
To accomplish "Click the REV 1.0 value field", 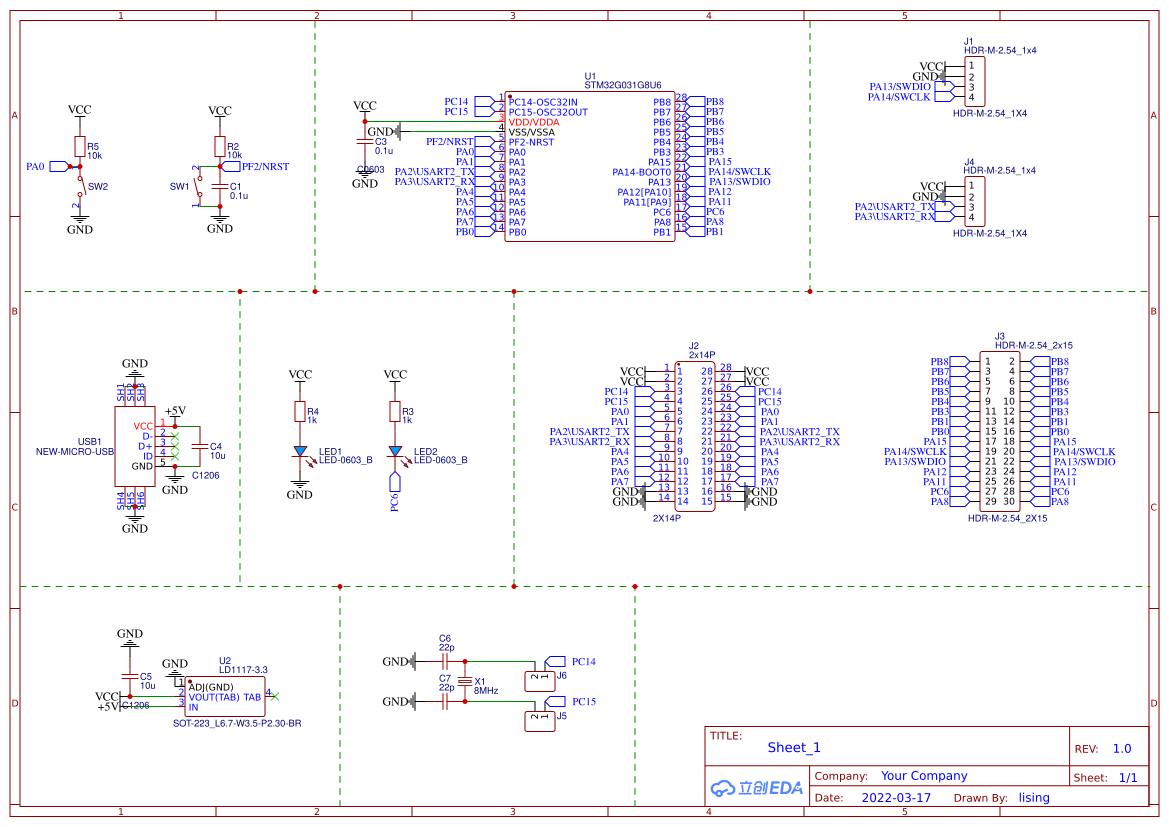I will tap(1120, 747).
